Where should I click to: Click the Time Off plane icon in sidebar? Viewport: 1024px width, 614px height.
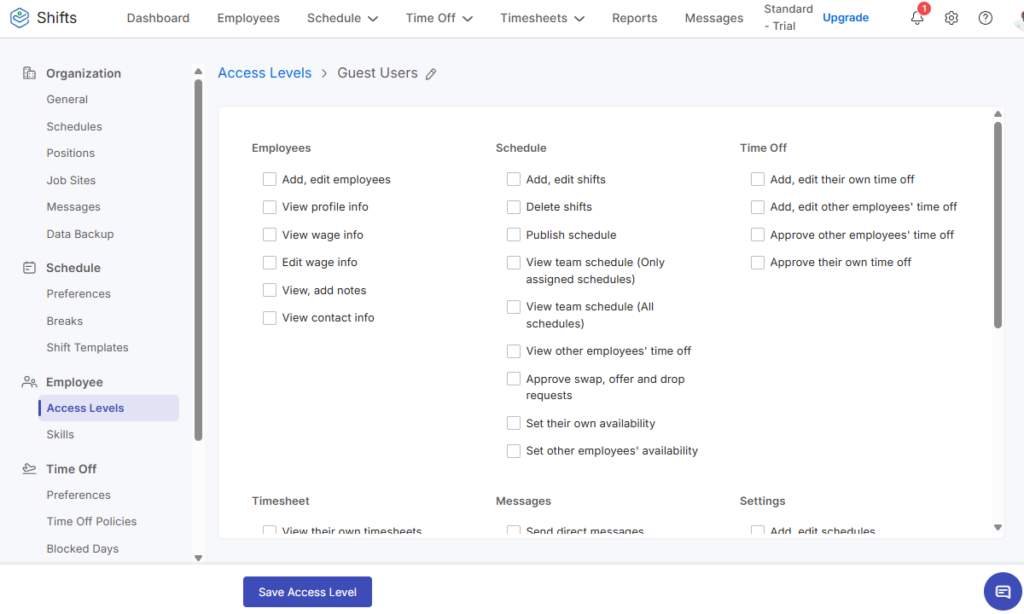tap(29, 468)
